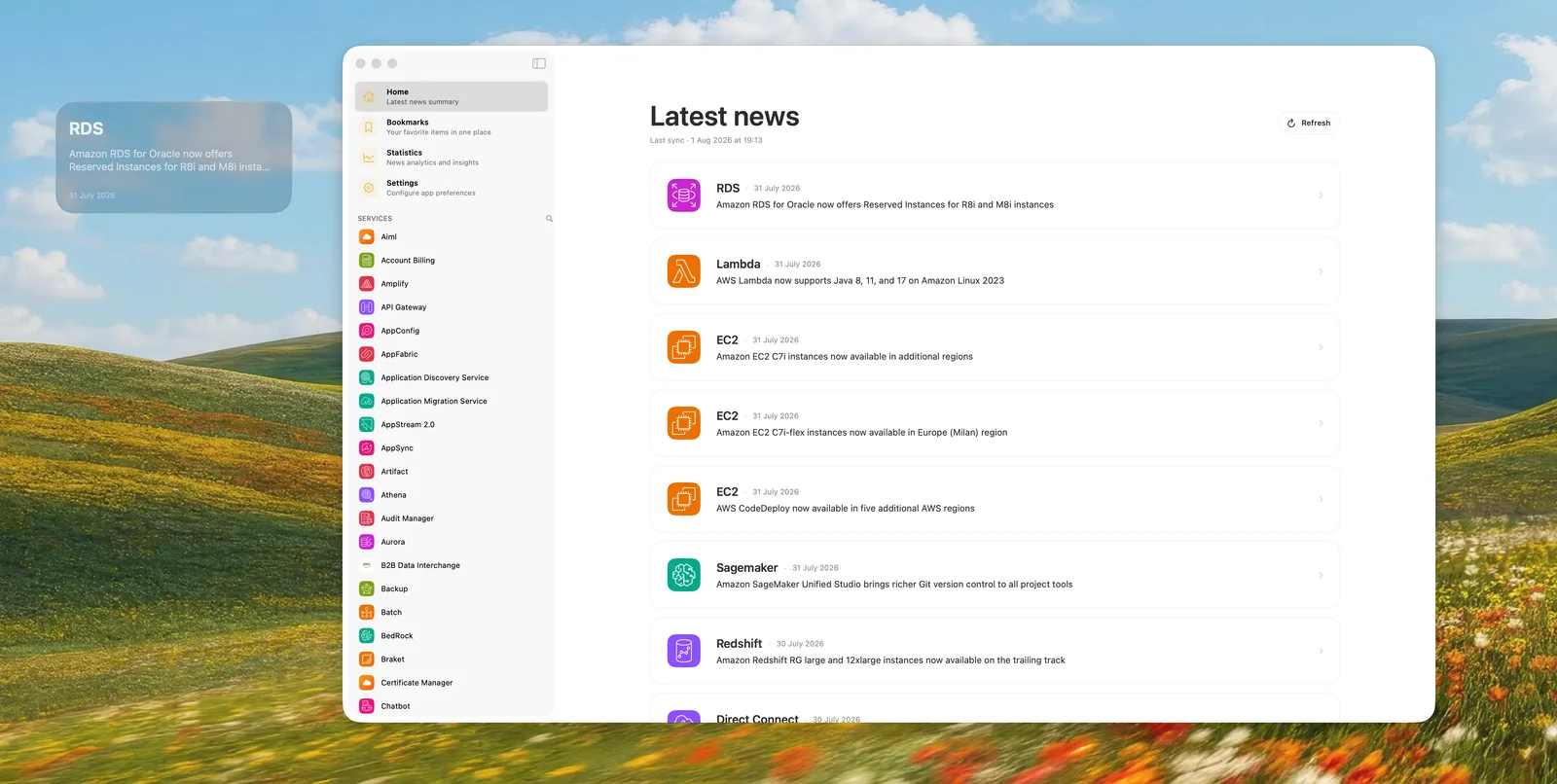Open Statistics news analytics

(x=452, y=157)
